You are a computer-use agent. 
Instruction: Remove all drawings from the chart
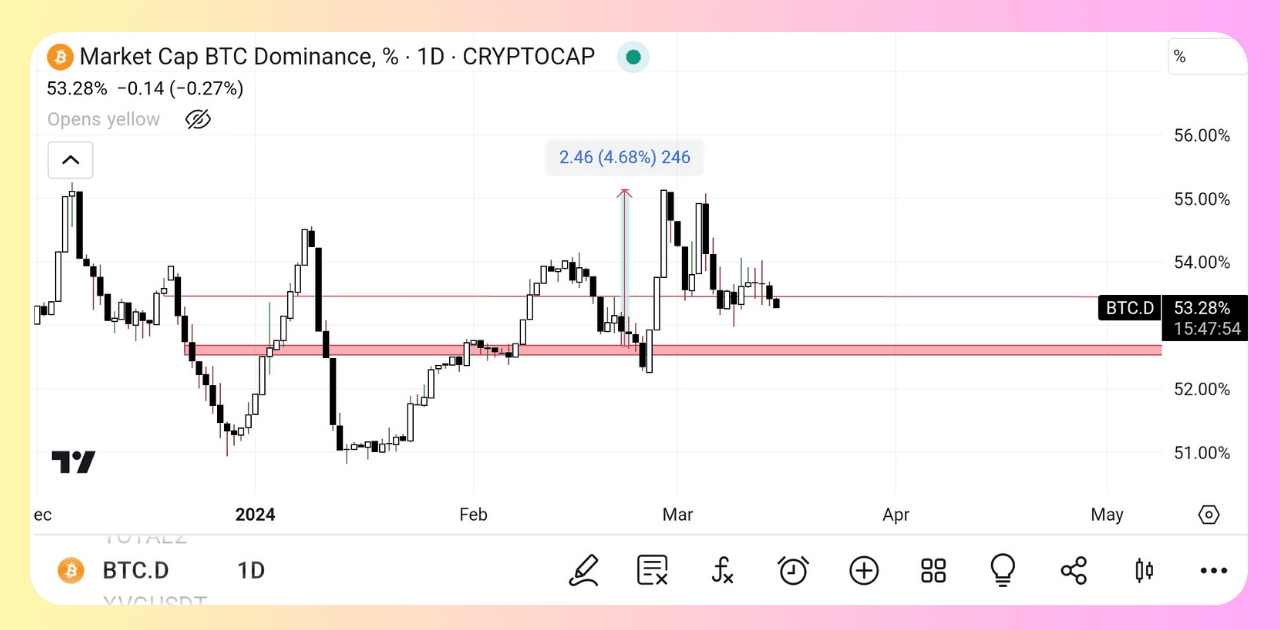pos(652,570)
